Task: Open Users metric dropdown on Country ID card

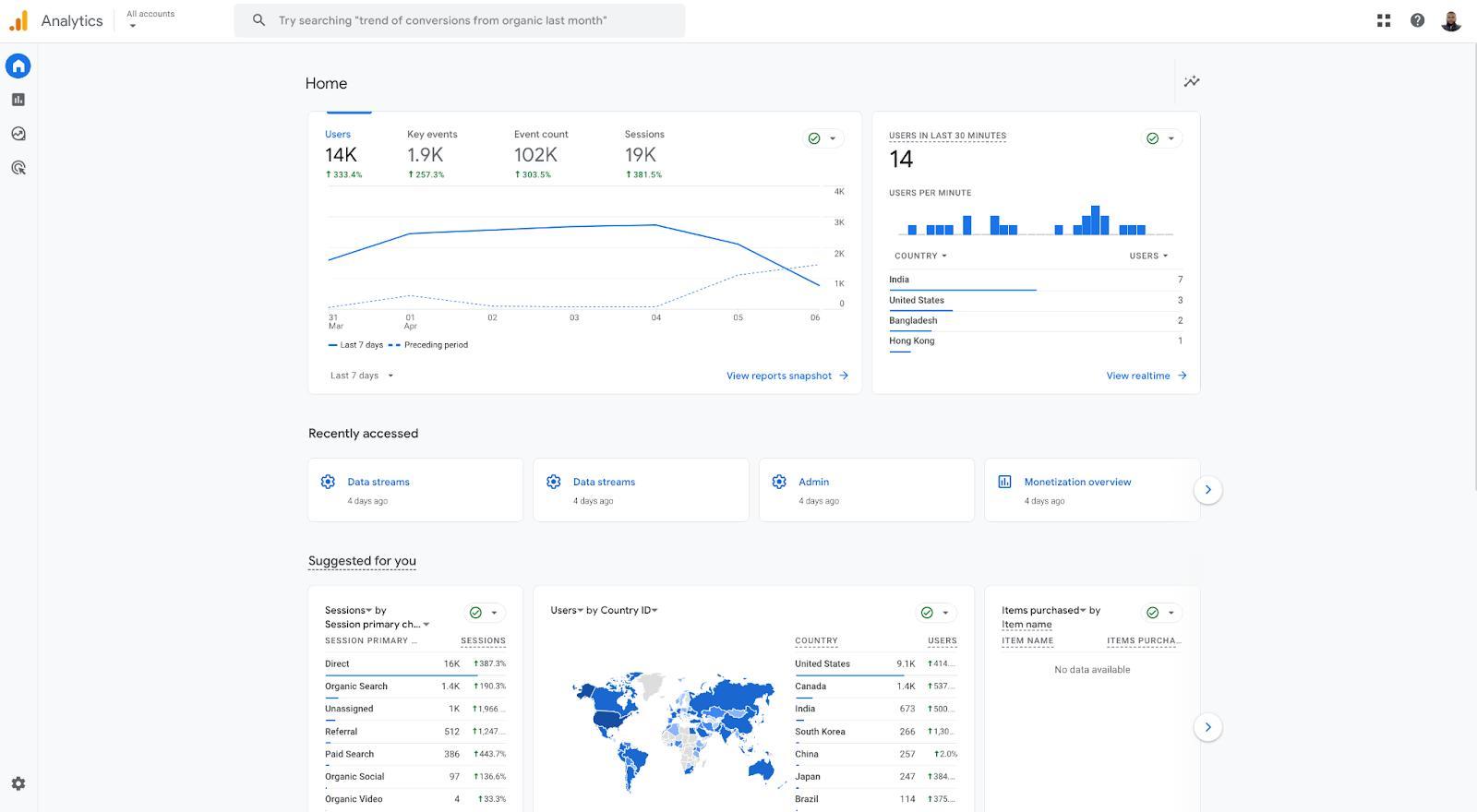Action: pyautogui.click(x=567, y=610)
